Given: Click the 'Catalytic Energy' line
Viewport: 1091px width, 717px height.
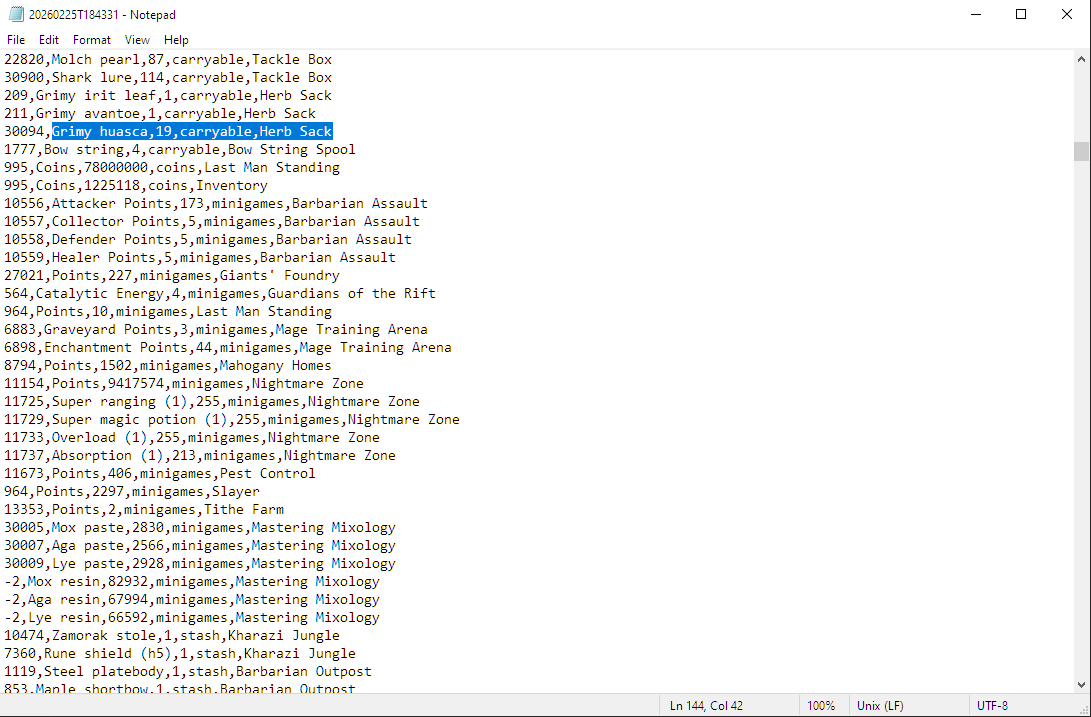Looking at the screenshot, I should 220,294.
